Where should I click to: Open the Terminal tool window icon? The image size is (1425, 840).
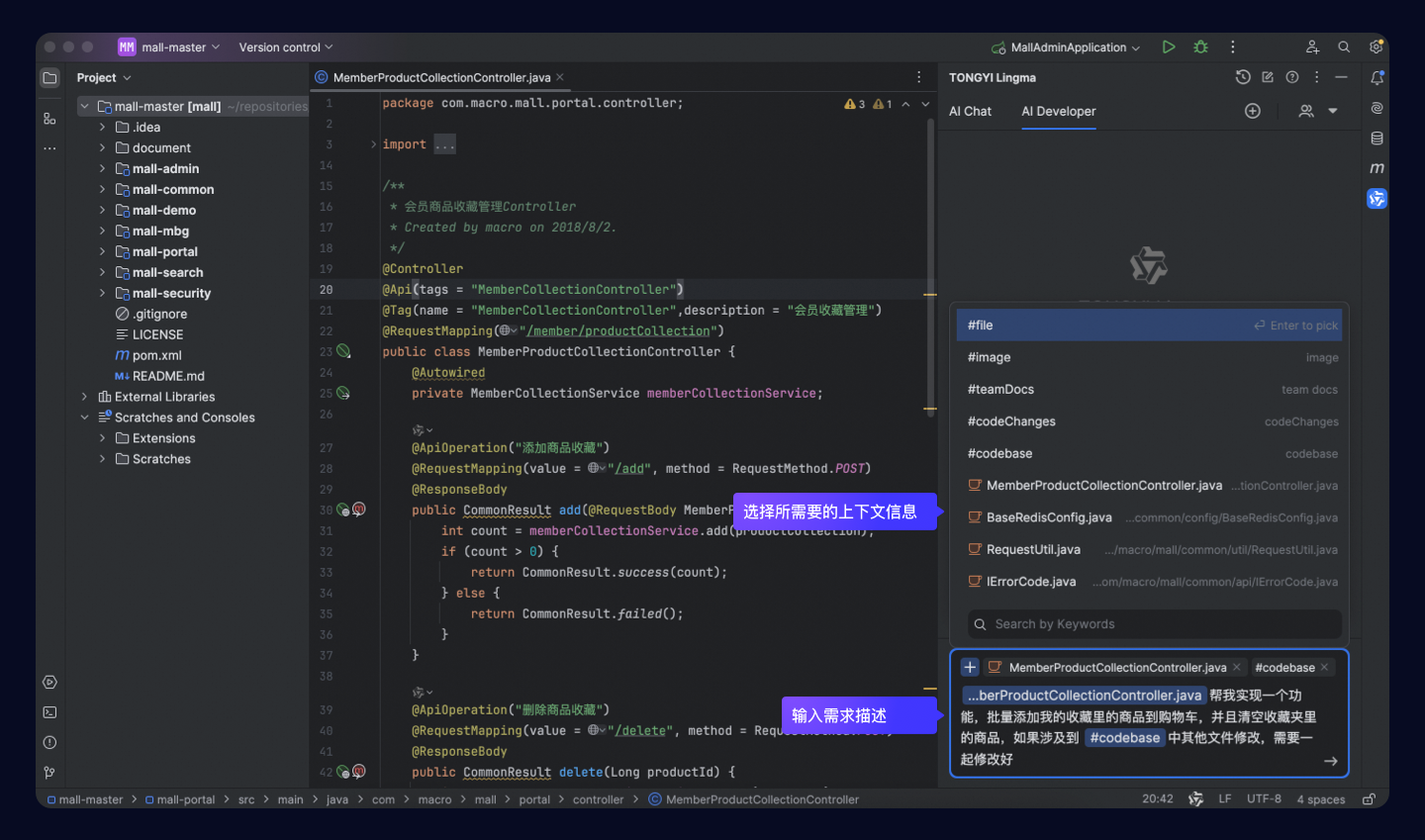[49, 712]
